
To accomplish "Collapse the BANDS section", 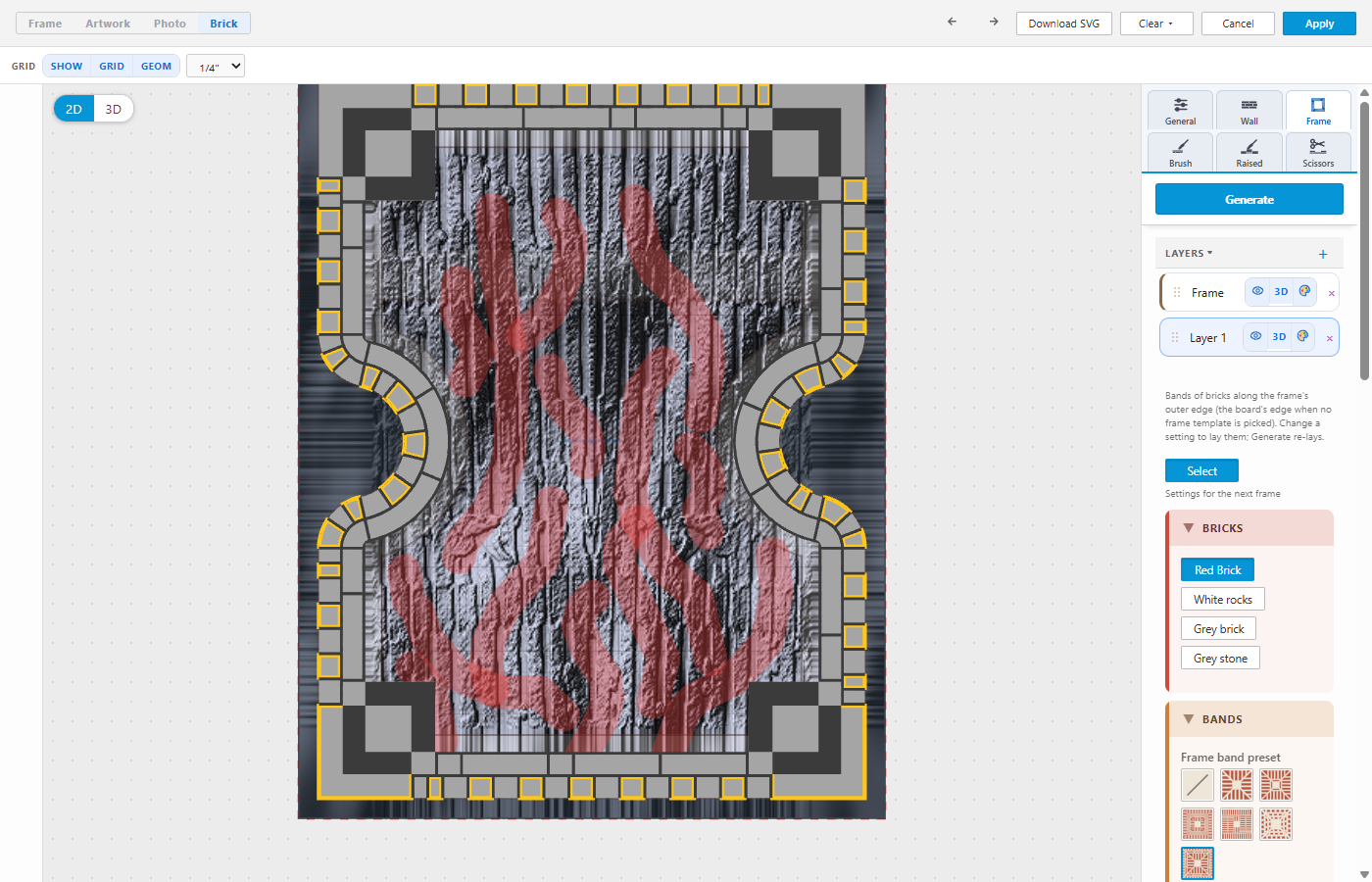I will pos(1249,719).
